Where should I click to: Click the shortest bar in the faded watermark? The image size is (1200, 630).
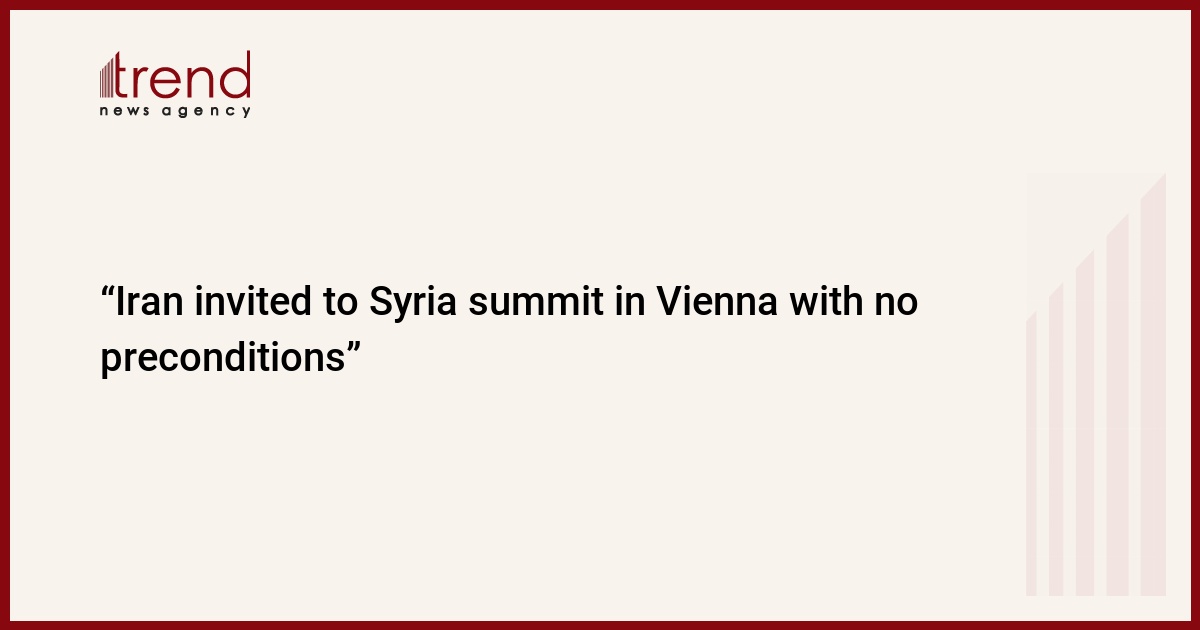[x=1031, y=454]
